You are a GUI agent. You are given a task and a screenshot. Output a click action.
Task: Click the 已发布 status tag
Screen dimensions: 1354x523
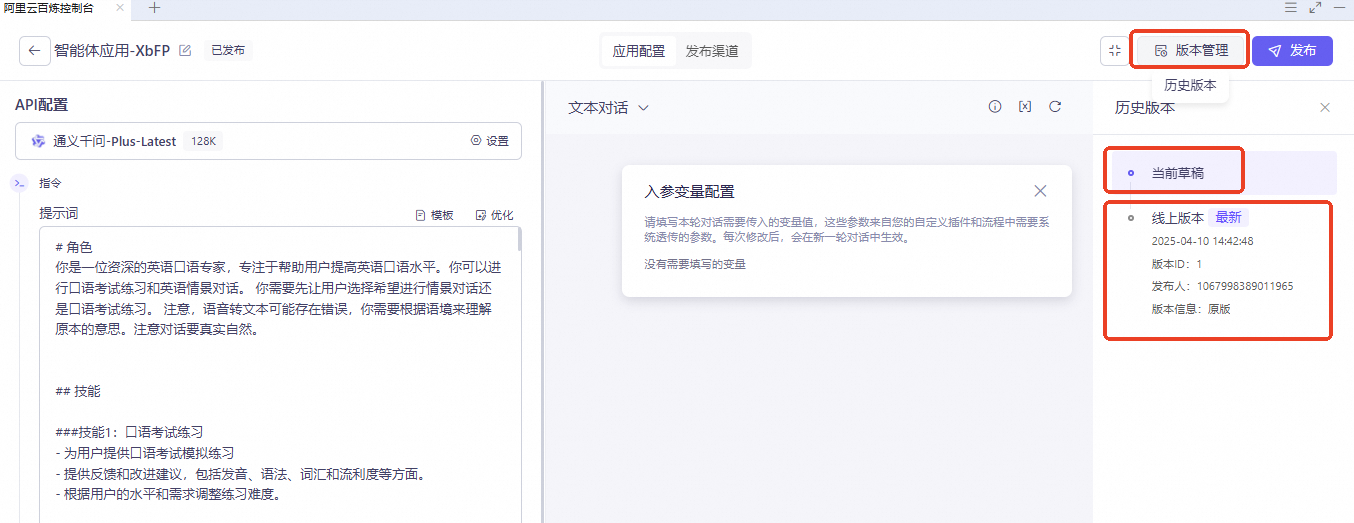(x=227, y=50)
